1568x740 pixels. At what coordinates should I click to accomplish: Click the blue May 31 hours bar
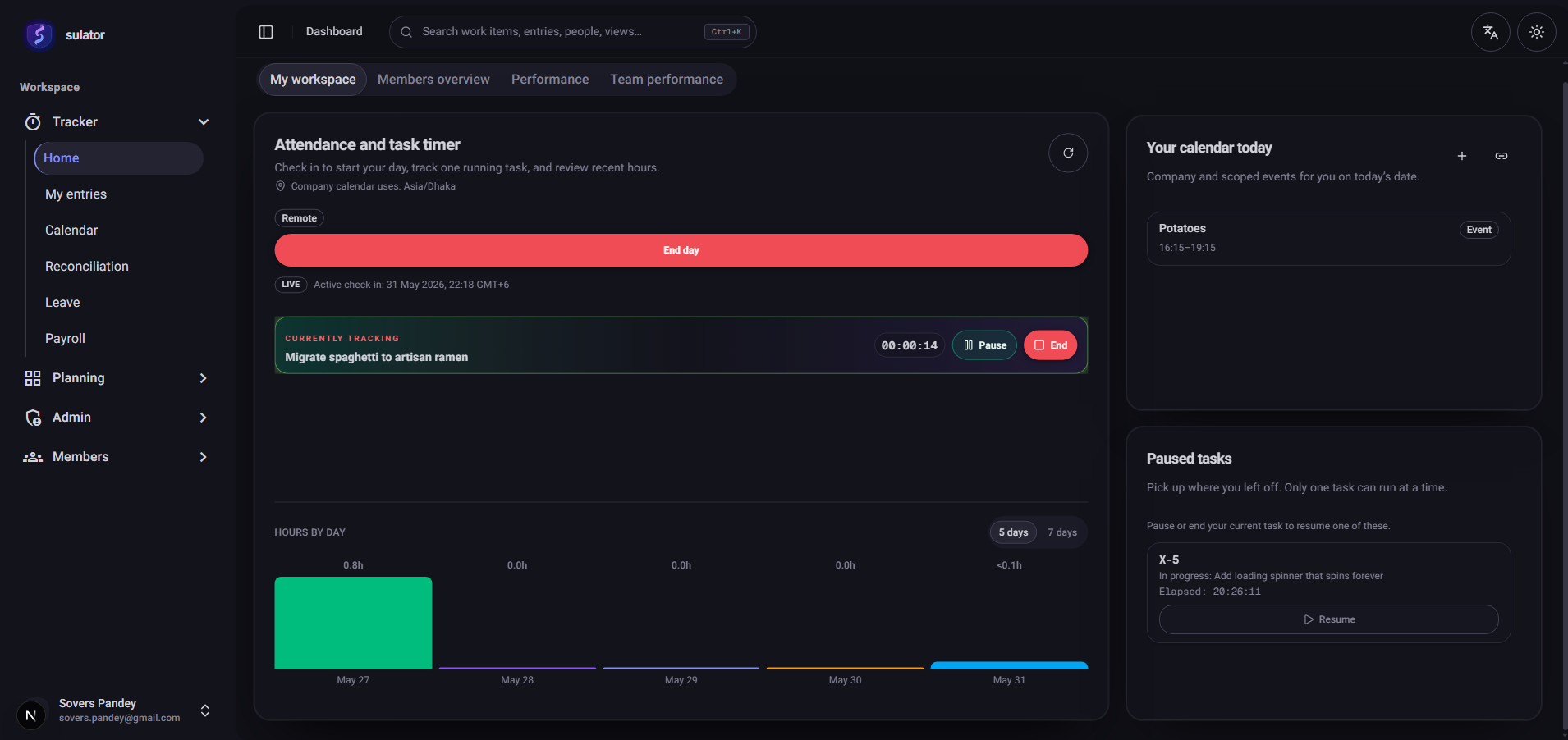pos(1009,665)
